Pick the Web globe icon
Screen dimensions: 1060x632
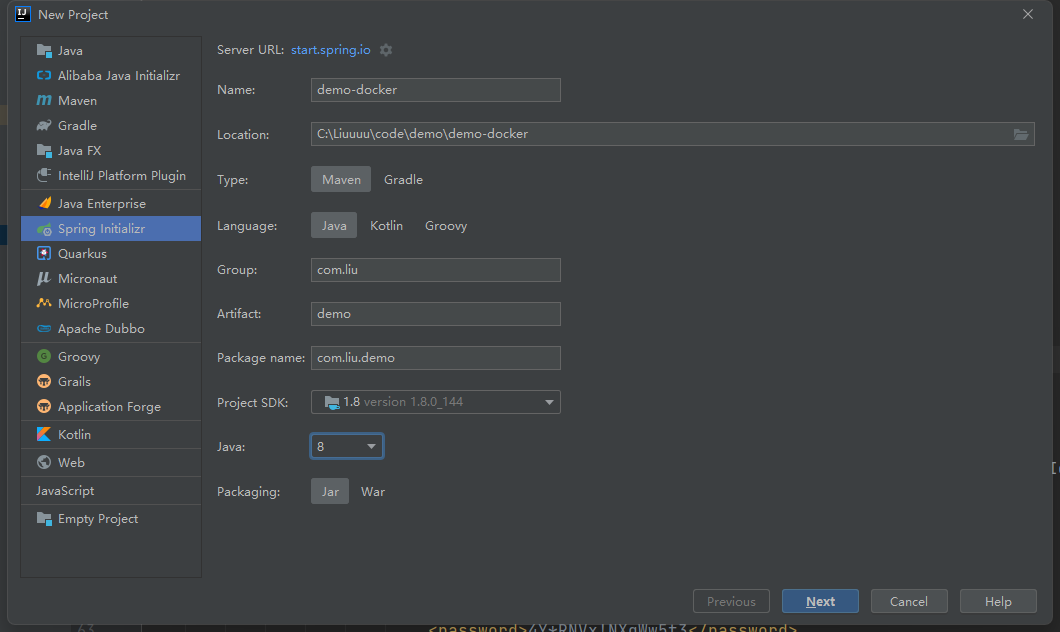pyautogui.click(x=44, y=462)
